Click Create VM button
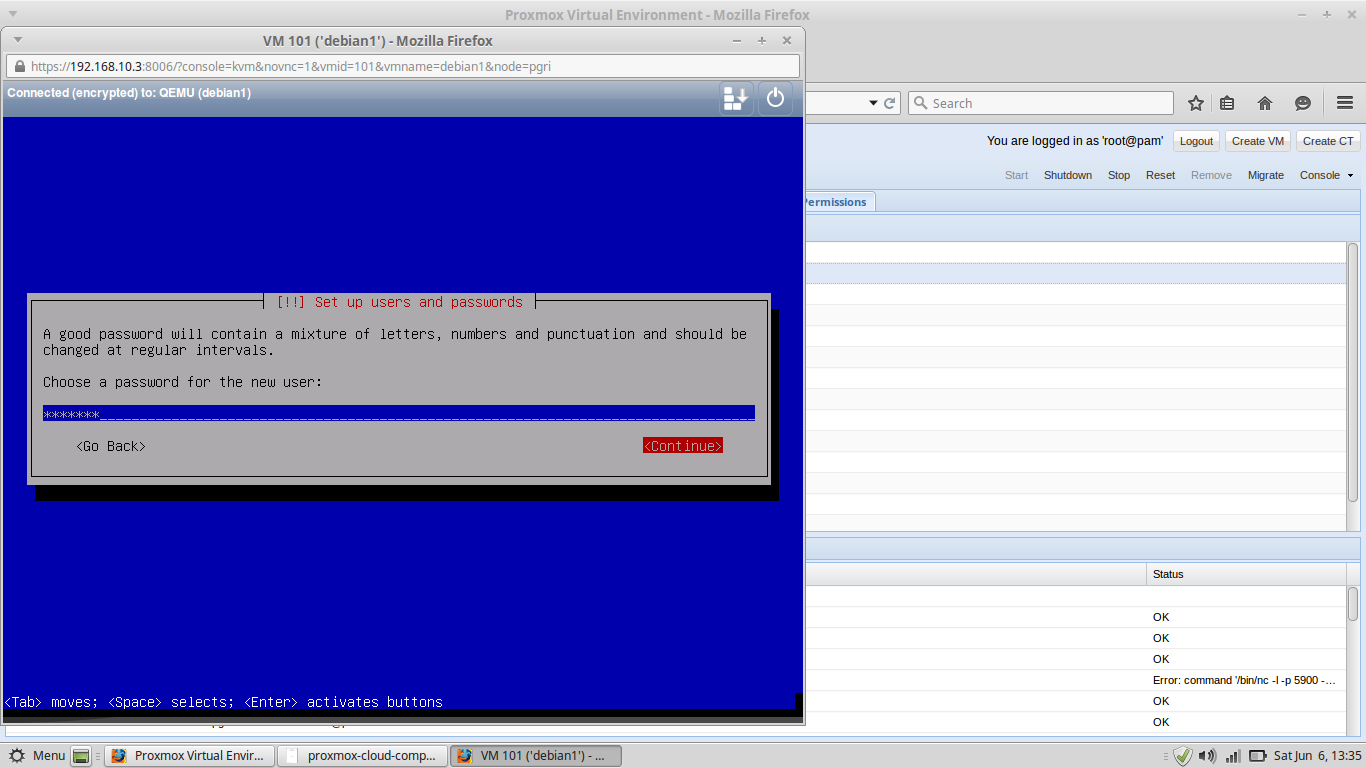This screenshot has width=1366, height=768. coord(1257,141)
